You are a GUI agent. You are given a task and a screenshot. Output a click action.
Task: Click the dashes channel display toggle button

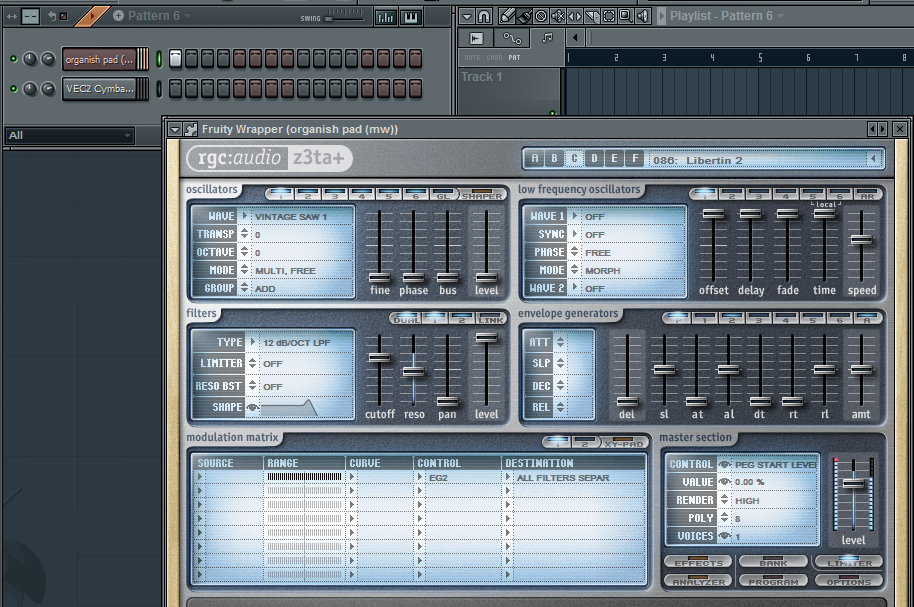point(30,17)
